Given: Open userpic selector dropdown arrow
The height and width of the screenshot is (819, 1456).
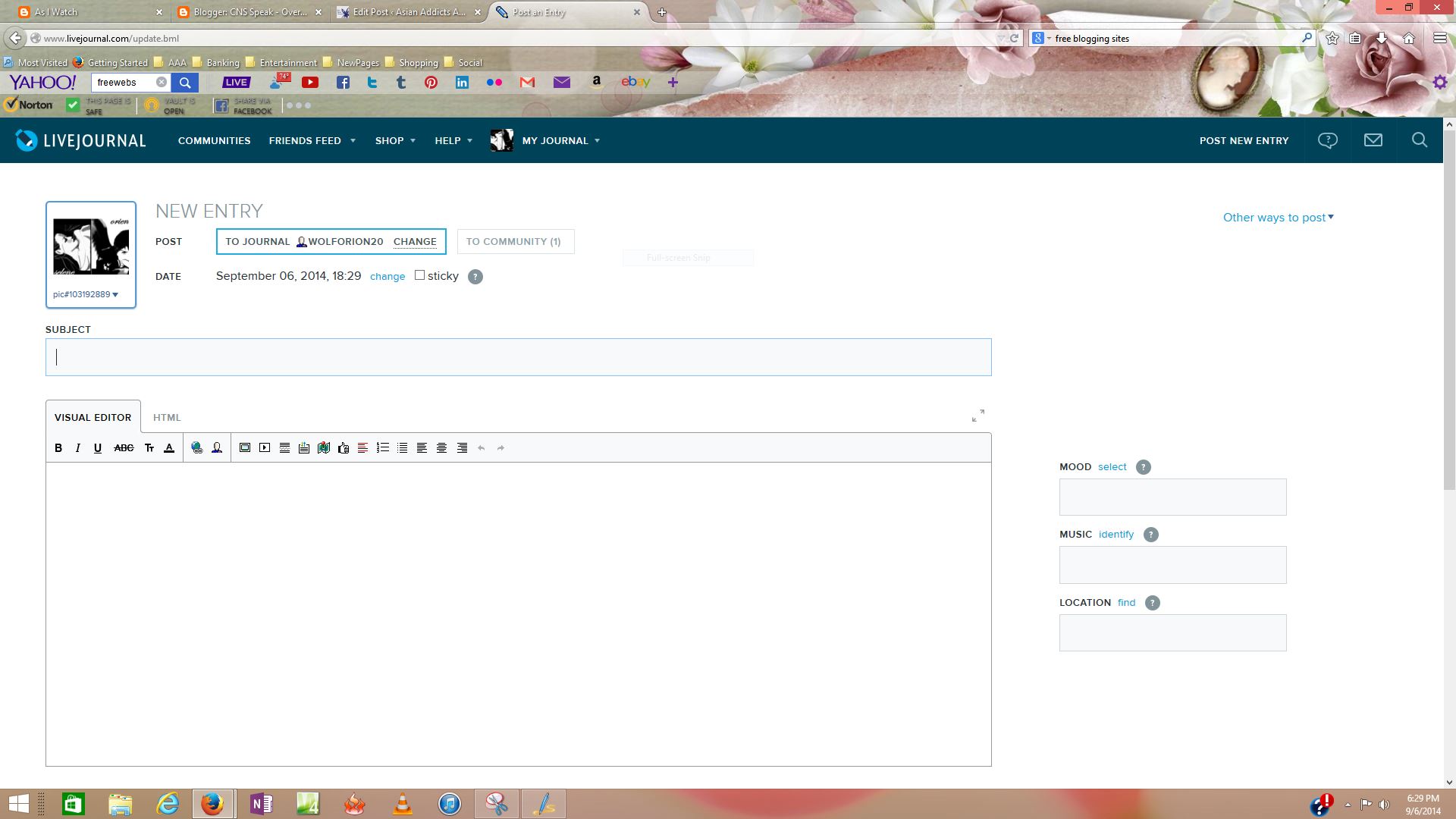Looking at the screenshot, I should point(115,295).
